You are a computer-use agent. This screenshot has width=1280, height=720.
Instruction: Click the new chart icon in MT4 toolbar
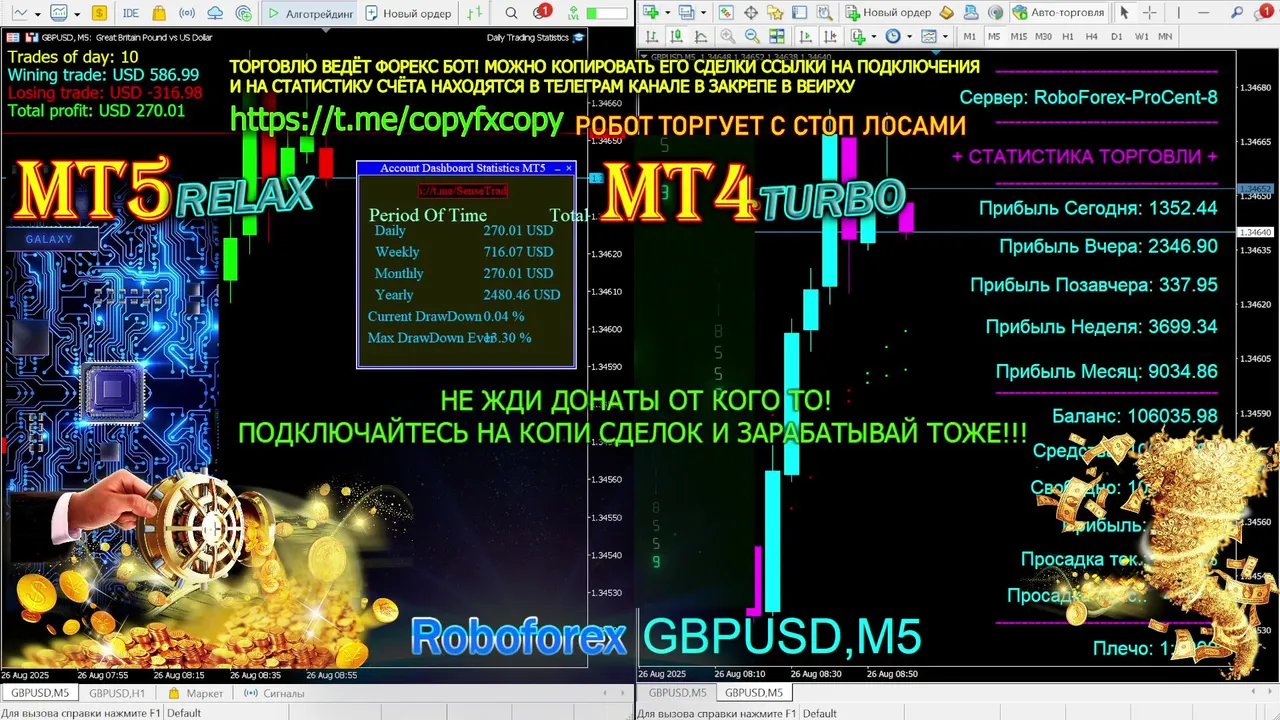coord(651,13)
